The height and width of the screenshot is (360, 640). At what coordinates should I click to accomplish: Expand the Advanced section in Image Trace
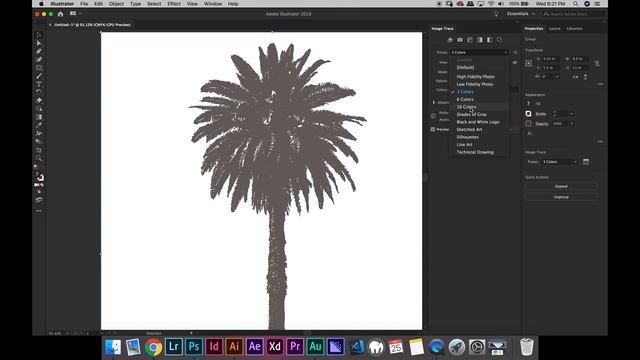tap(434, 102)
